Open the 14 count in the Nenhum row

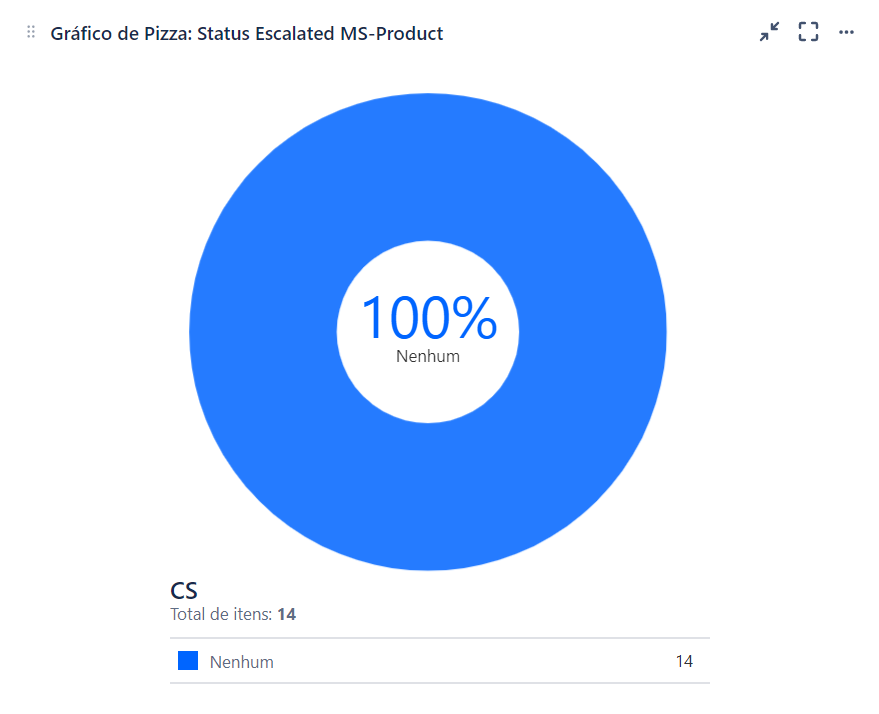point(684,661)
